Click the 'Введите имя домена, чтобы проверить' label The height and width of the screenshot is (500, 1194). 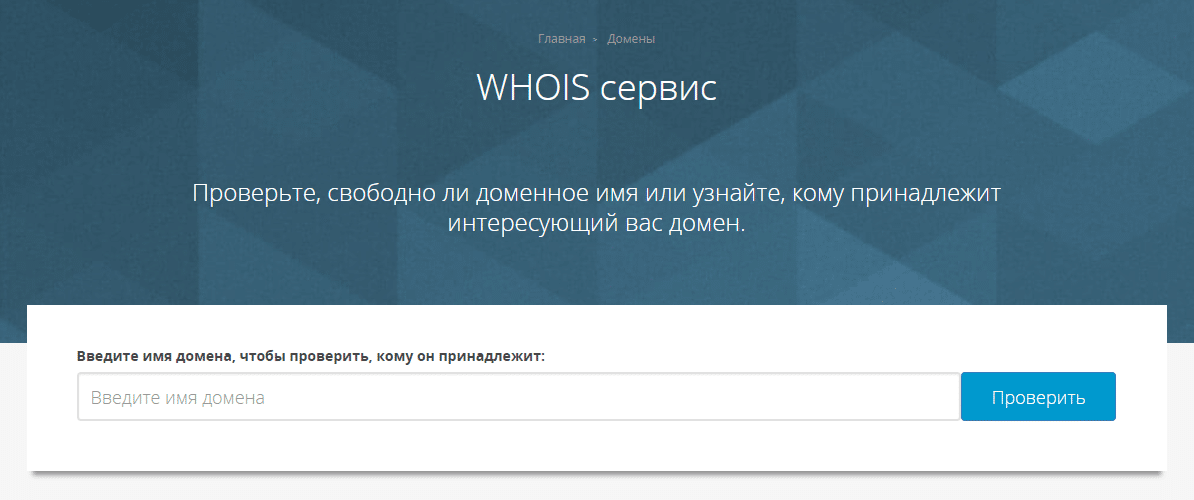coord(311,355)
